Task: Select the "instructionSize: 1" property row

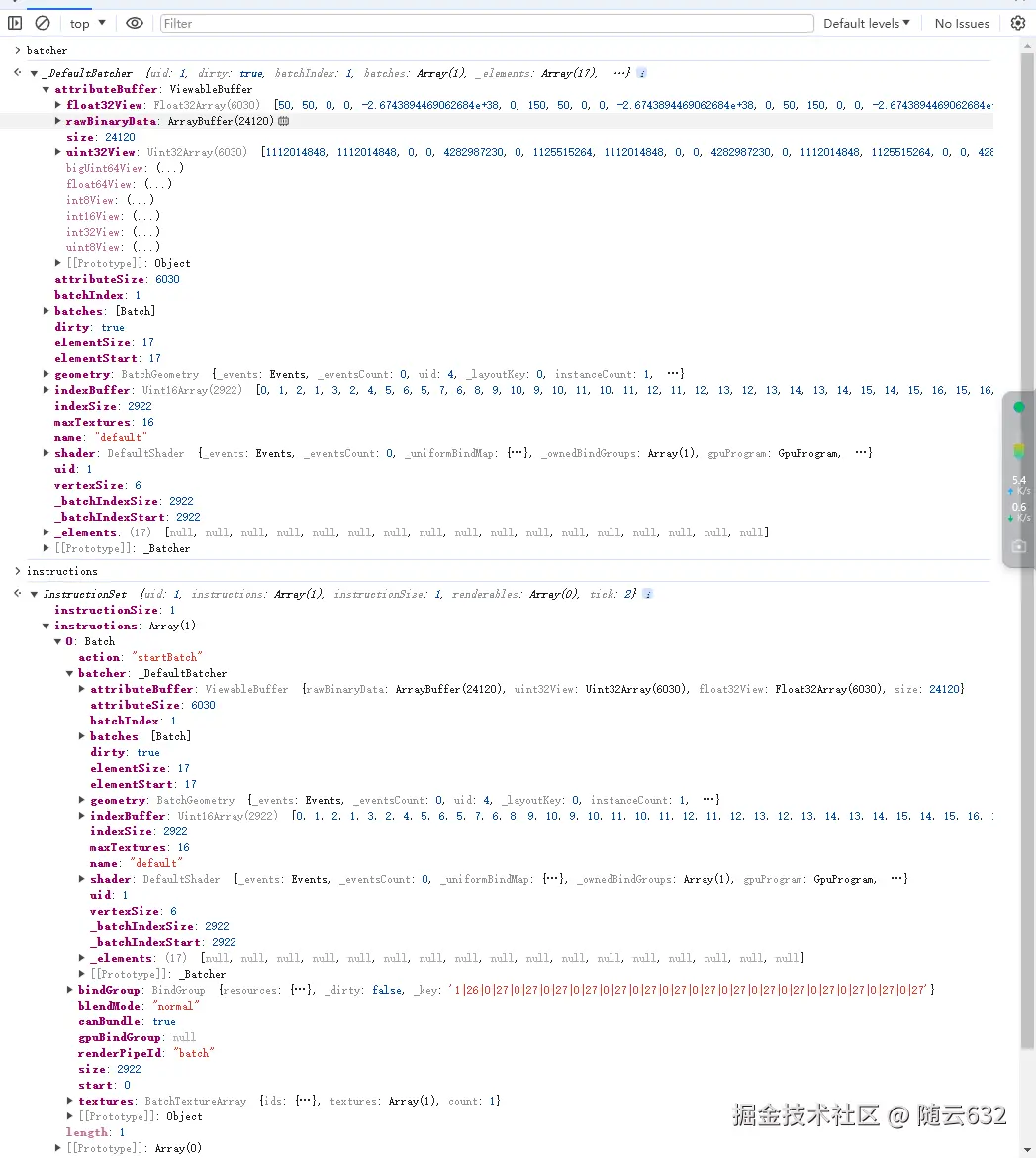Action: [x=115, y=610]
